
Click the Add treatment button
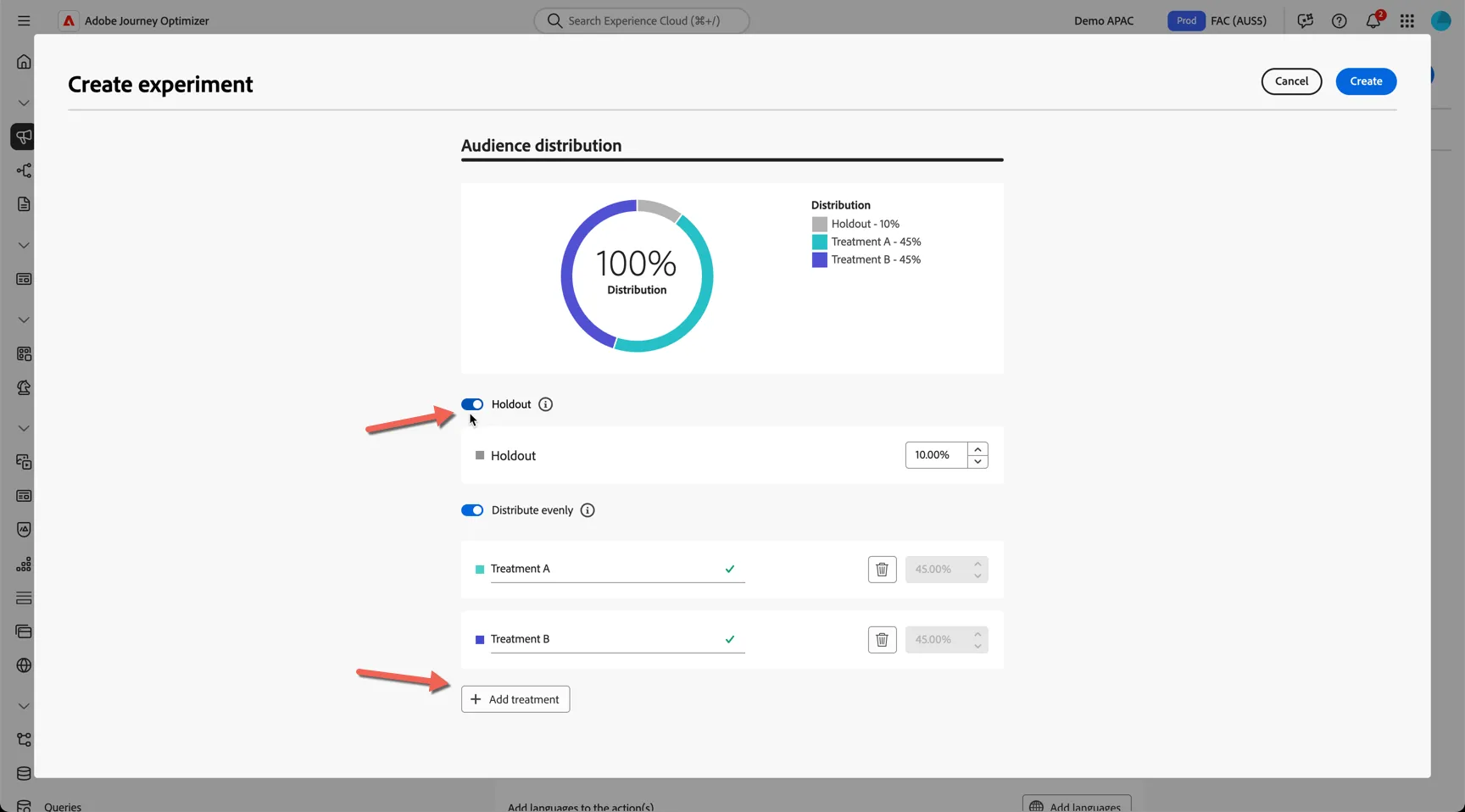(515, 699)
